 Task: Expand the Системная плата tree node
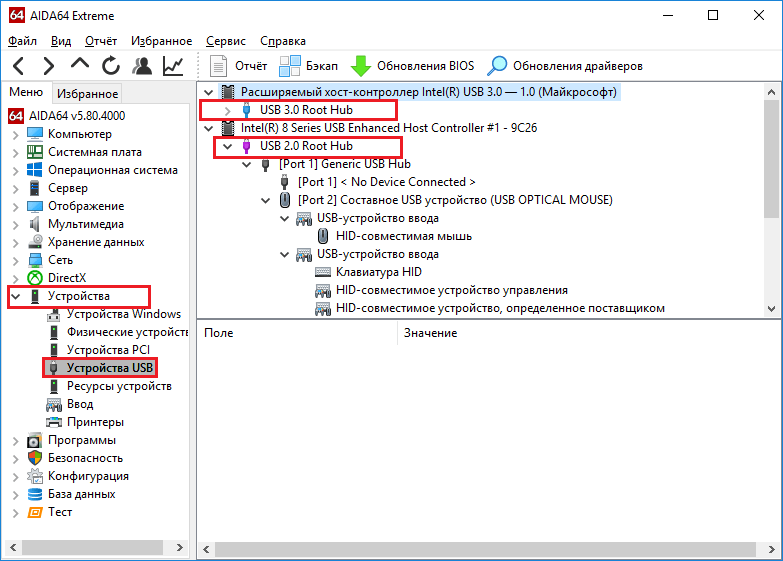[15, 152]
